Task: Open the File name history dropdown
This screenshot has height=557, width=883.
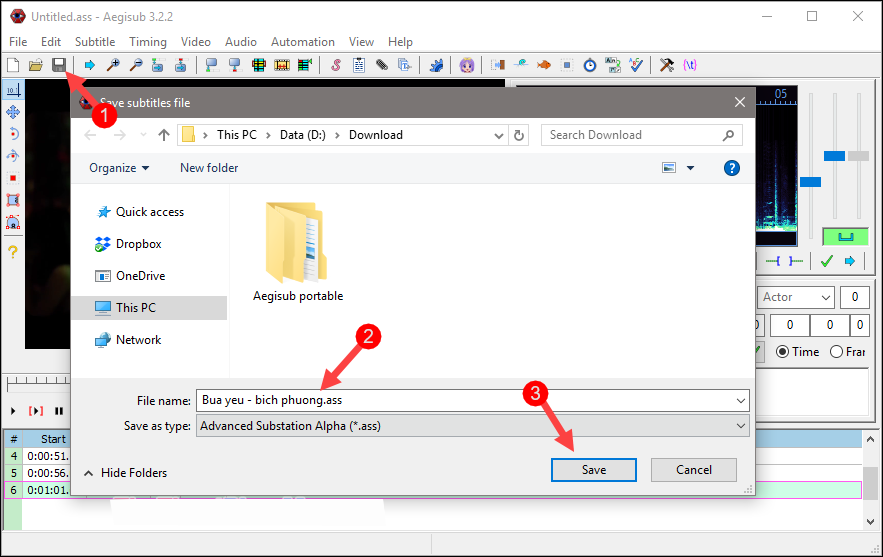Action: tap(741, 400)
